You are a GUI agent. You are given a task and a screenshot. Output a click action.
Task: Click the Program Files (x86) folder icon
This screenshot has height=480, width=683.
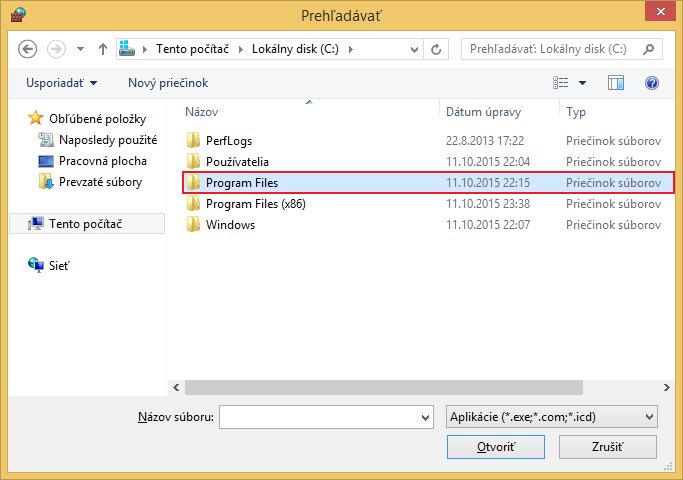[x=193, y=203]
